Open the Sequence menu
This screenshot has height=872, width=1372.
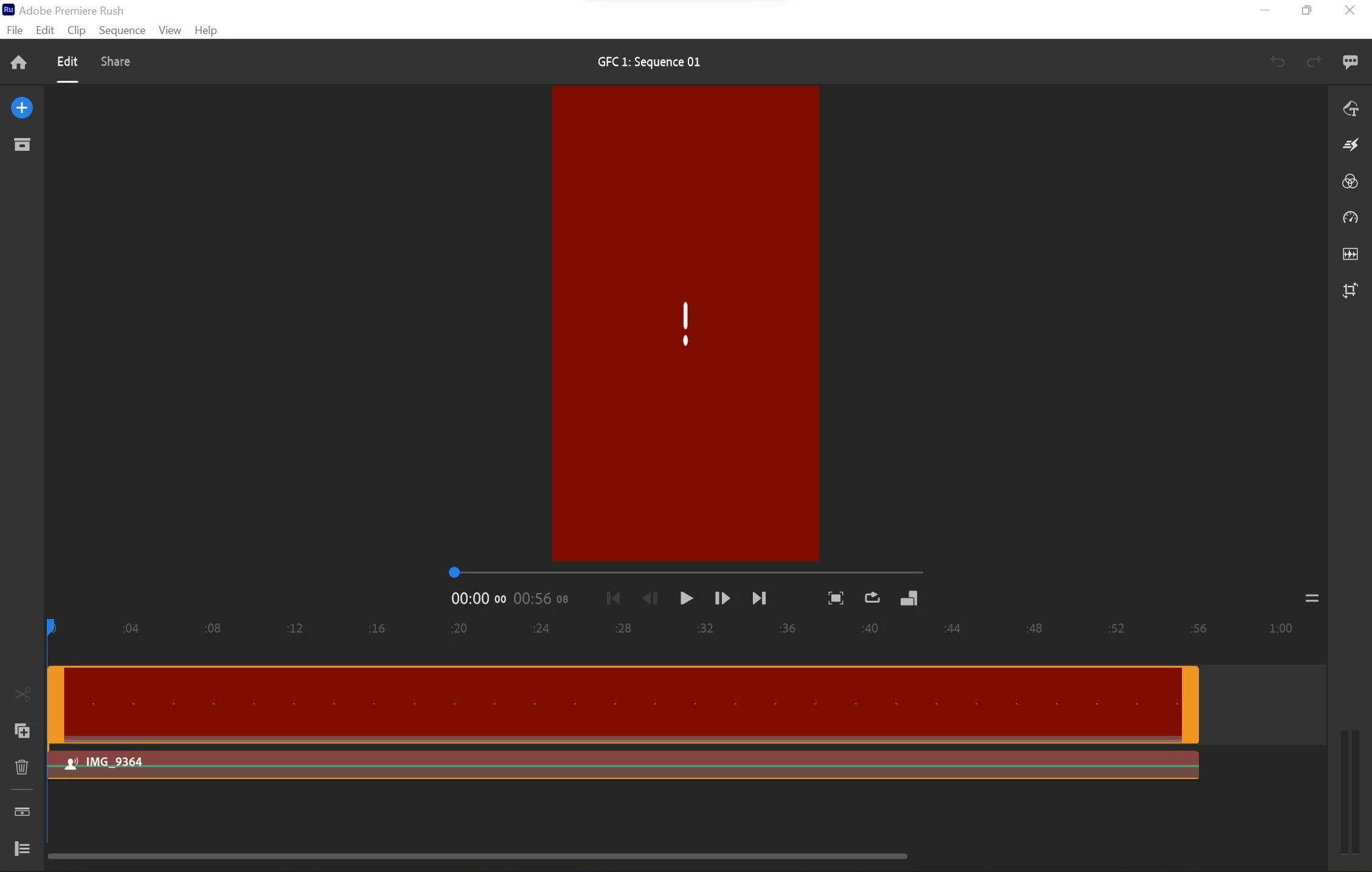click(x=122, y=30)
